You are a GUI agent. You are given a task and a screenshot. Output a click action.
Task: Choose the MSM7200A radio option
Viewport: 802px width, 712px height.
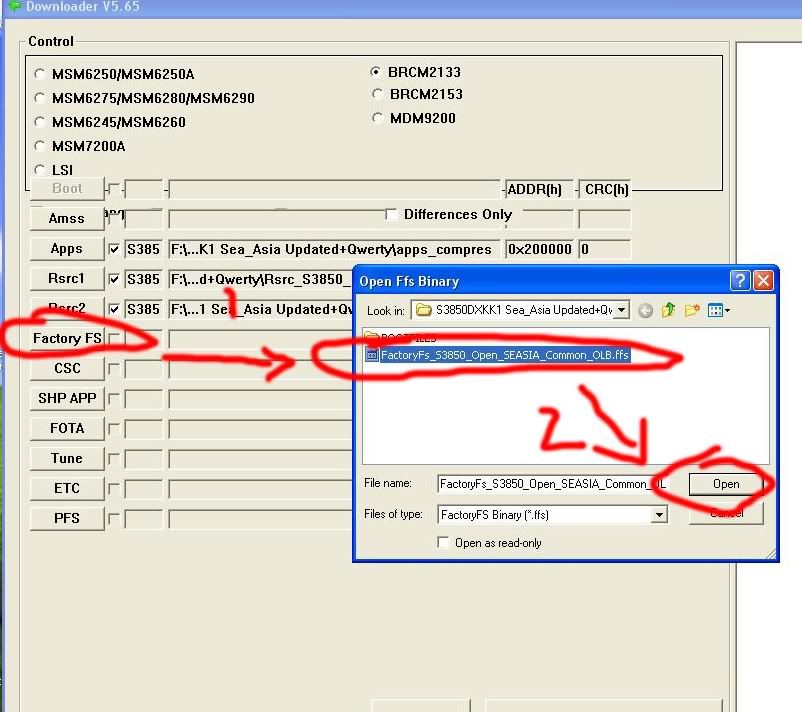[x=40, y=146]
